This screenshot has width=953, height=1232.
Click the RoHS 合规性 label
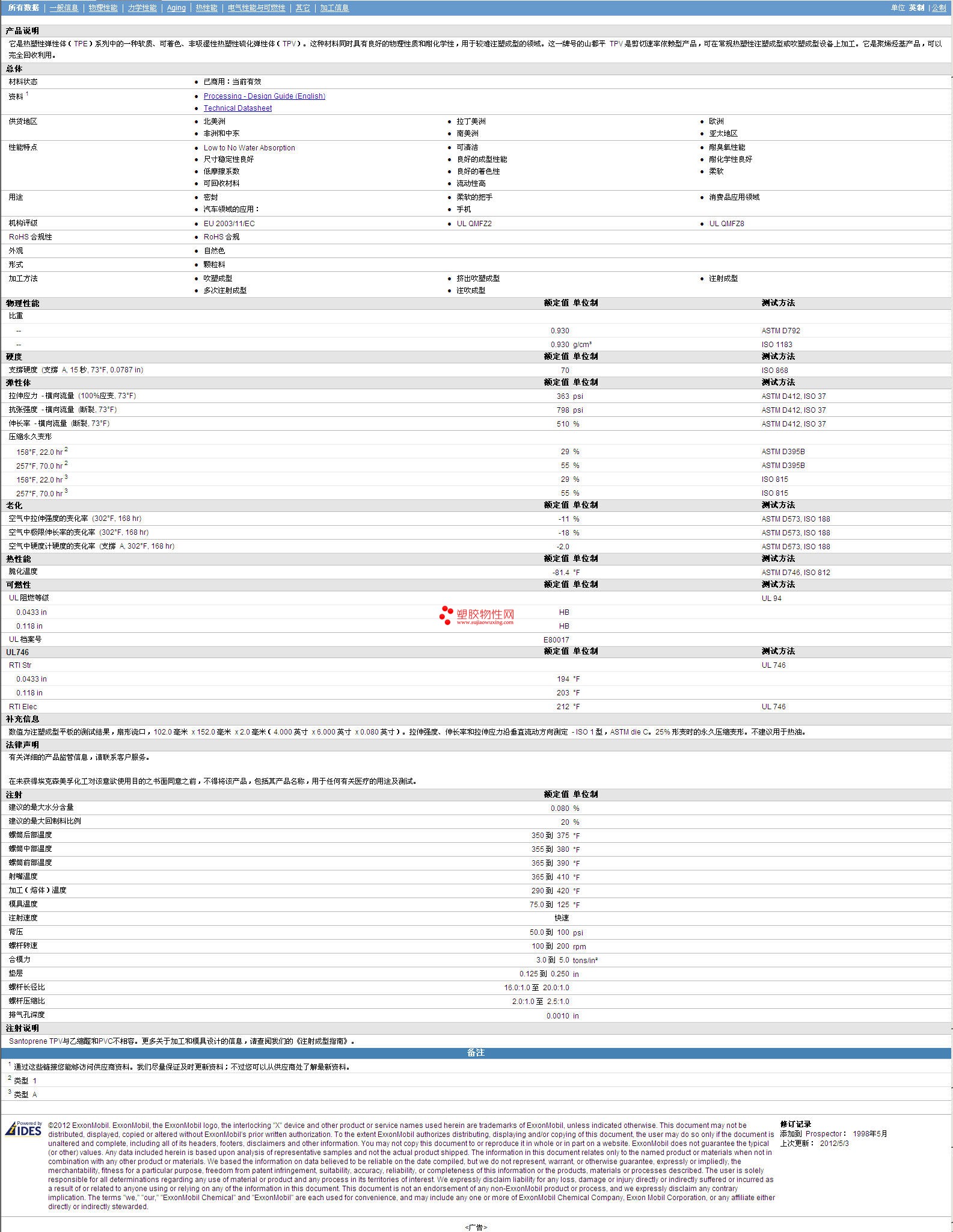[x=30, y=237]
